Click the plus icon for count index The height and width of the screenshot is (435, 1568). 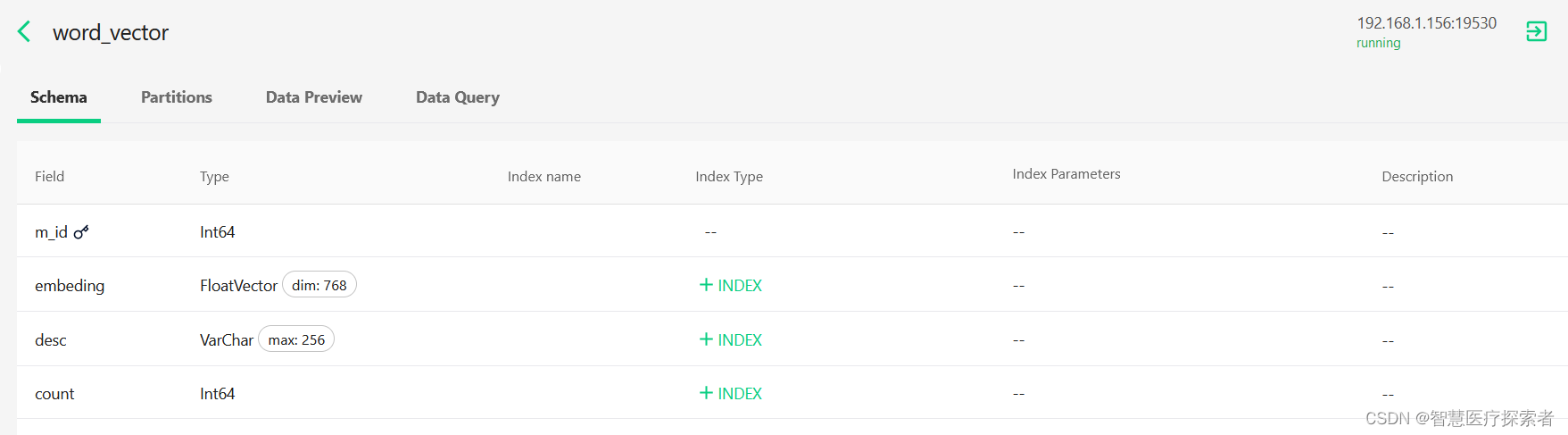tap(706, 393)
